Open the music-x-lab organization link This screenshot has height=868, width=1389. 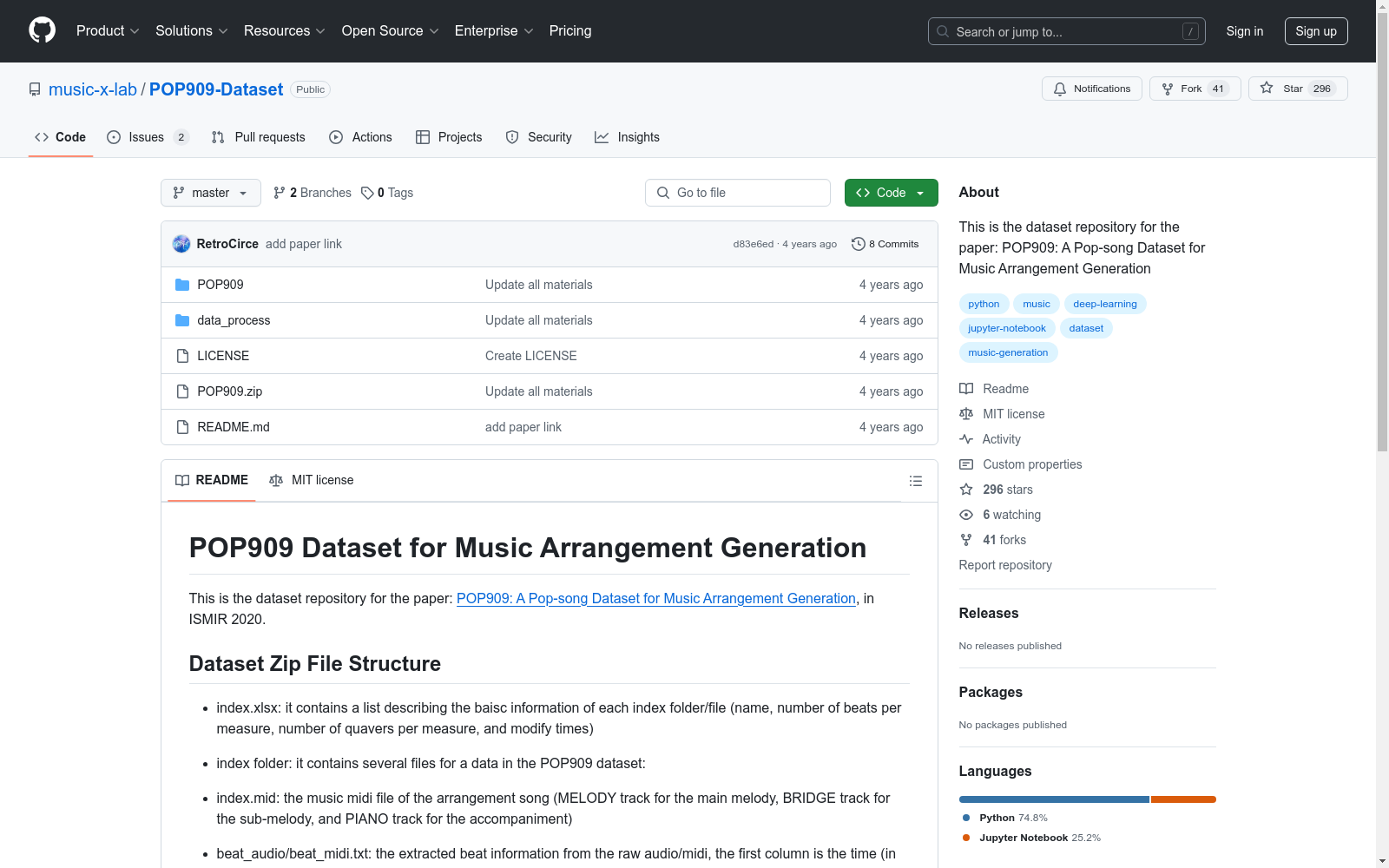pos(93,89)
